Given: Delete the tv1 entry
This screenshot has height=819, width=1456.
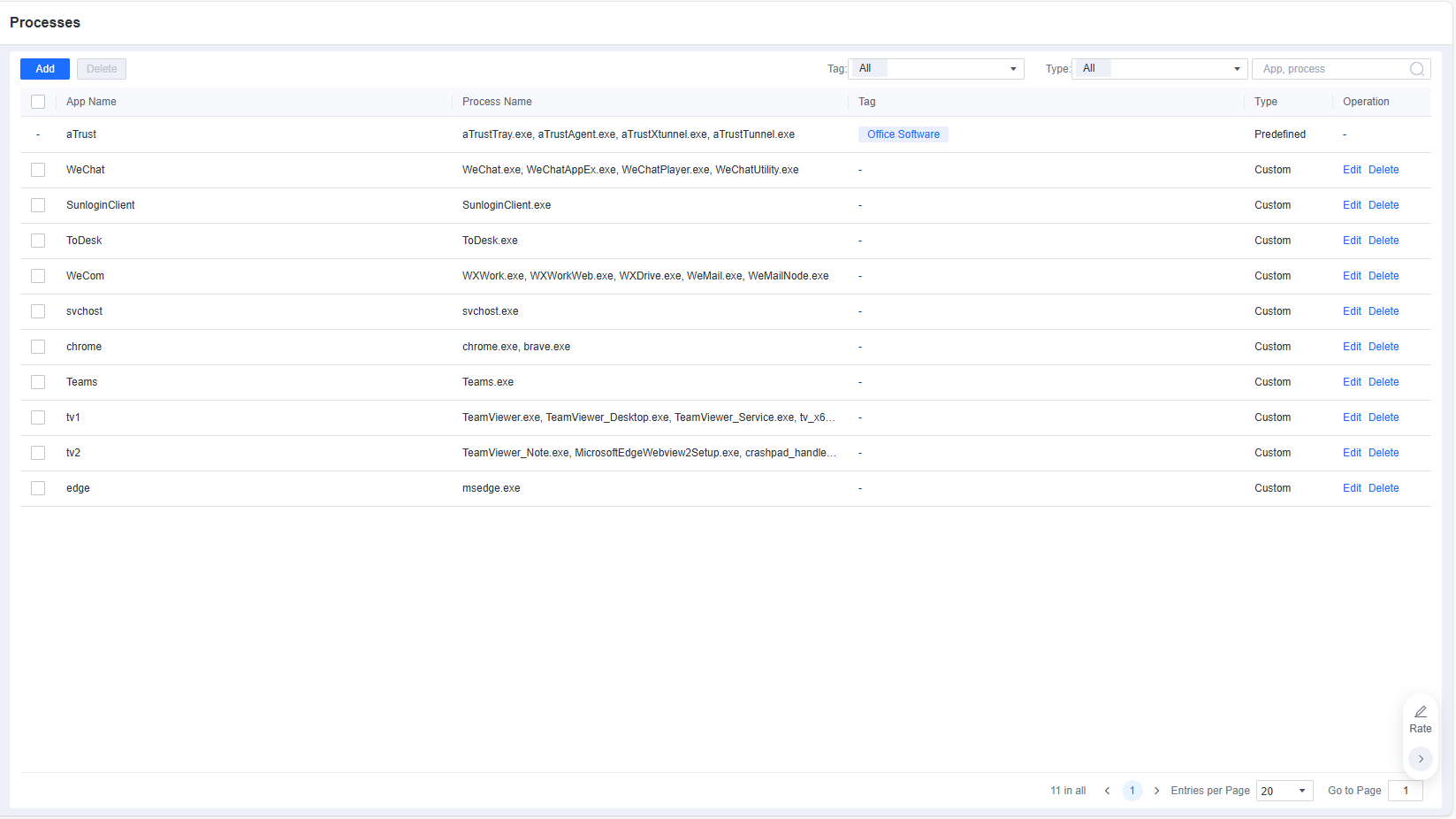Looking at the screenshot, I should pos(1384,417).
